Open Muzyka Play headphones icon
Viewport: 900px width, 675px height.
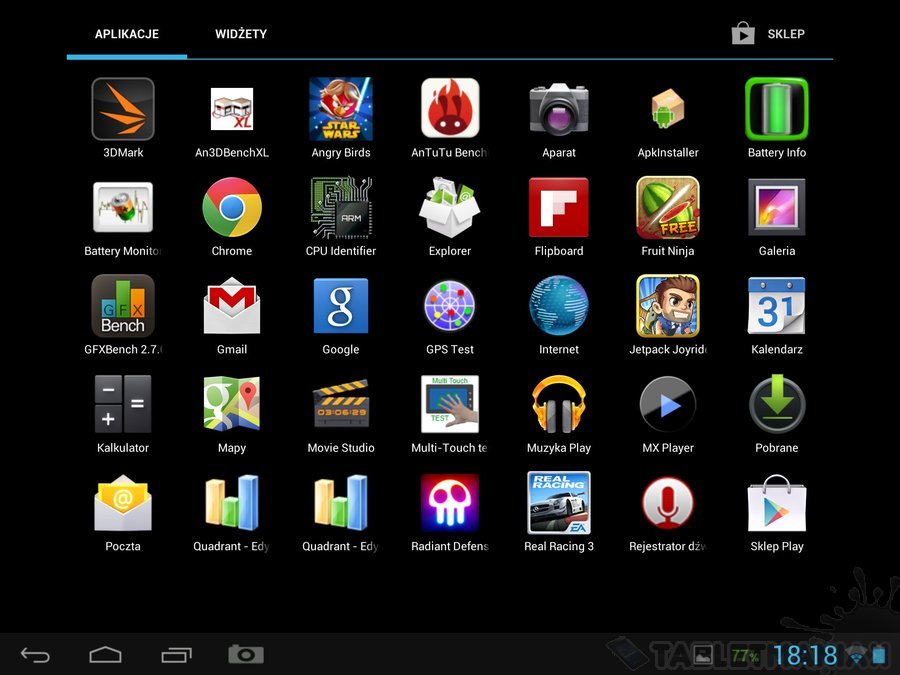pos(558,404)
